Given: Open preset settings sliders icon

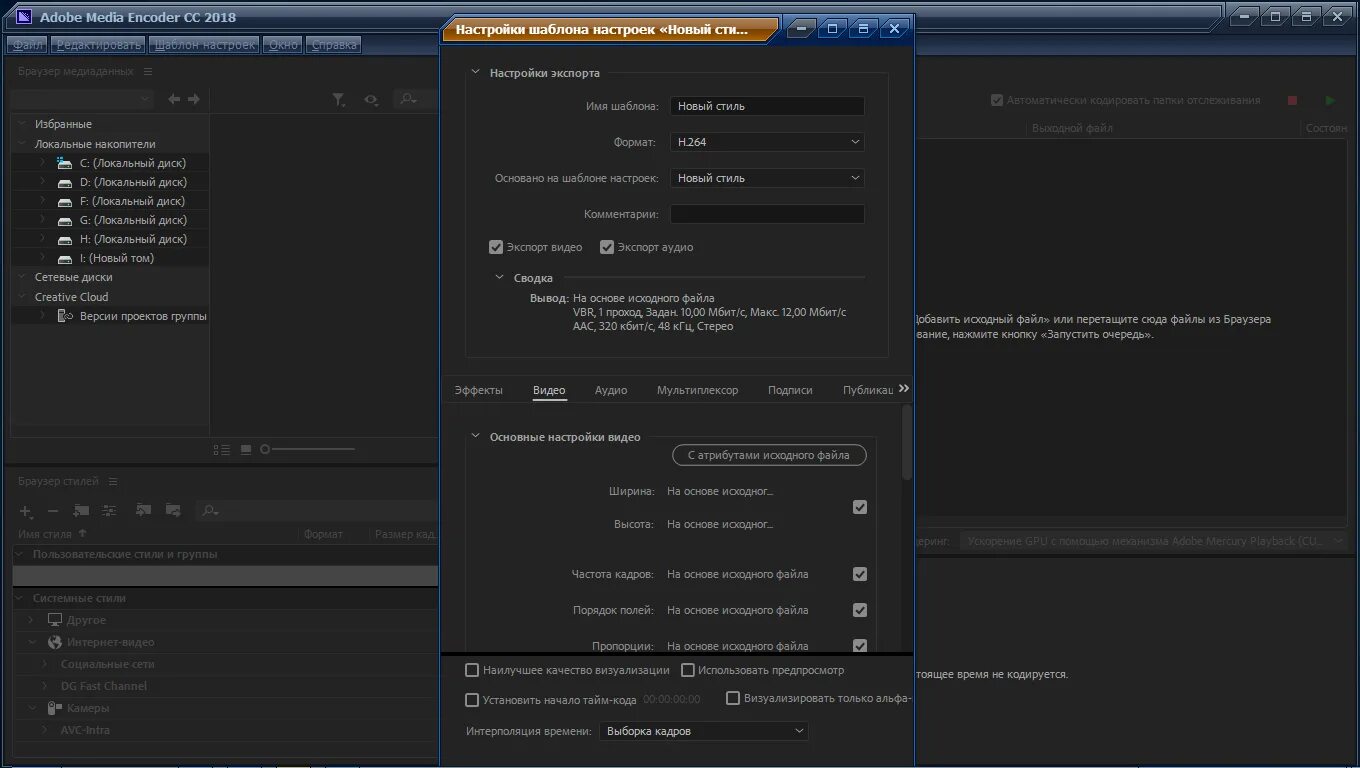Looking at the screenshot, I should 109,511.
